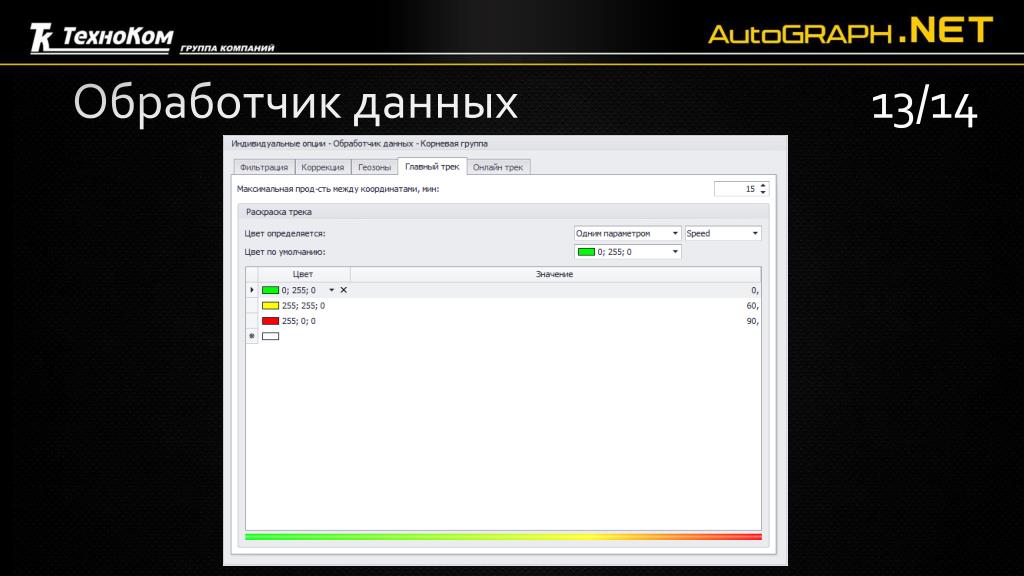Click the row indicator arrow of first row
The width and height of the screenshot is (1024, 576).
(x=252, y=290)
